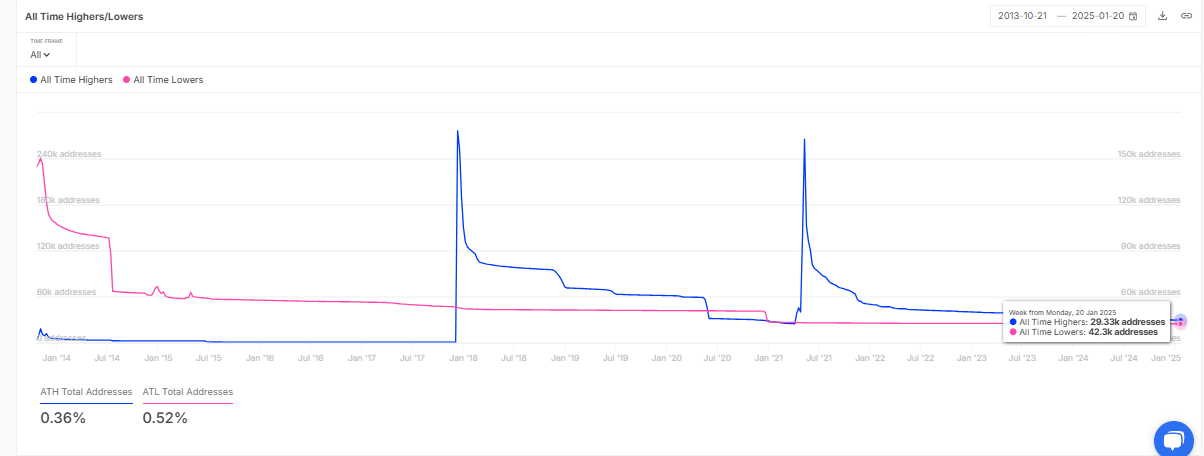Click the 0.36% ATH value
The height and width of the screenshot is (456, 1204).
63,418
